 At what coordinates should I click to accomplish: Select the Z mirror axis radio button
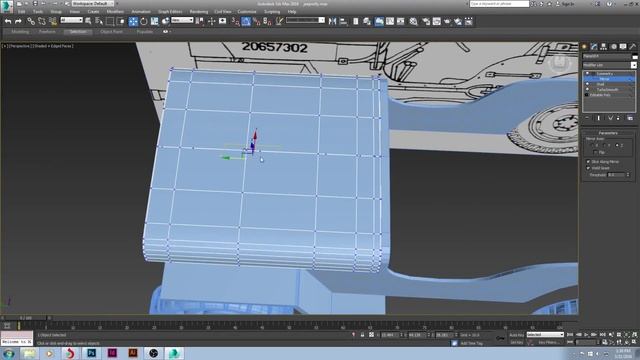[x=617, y=145]
